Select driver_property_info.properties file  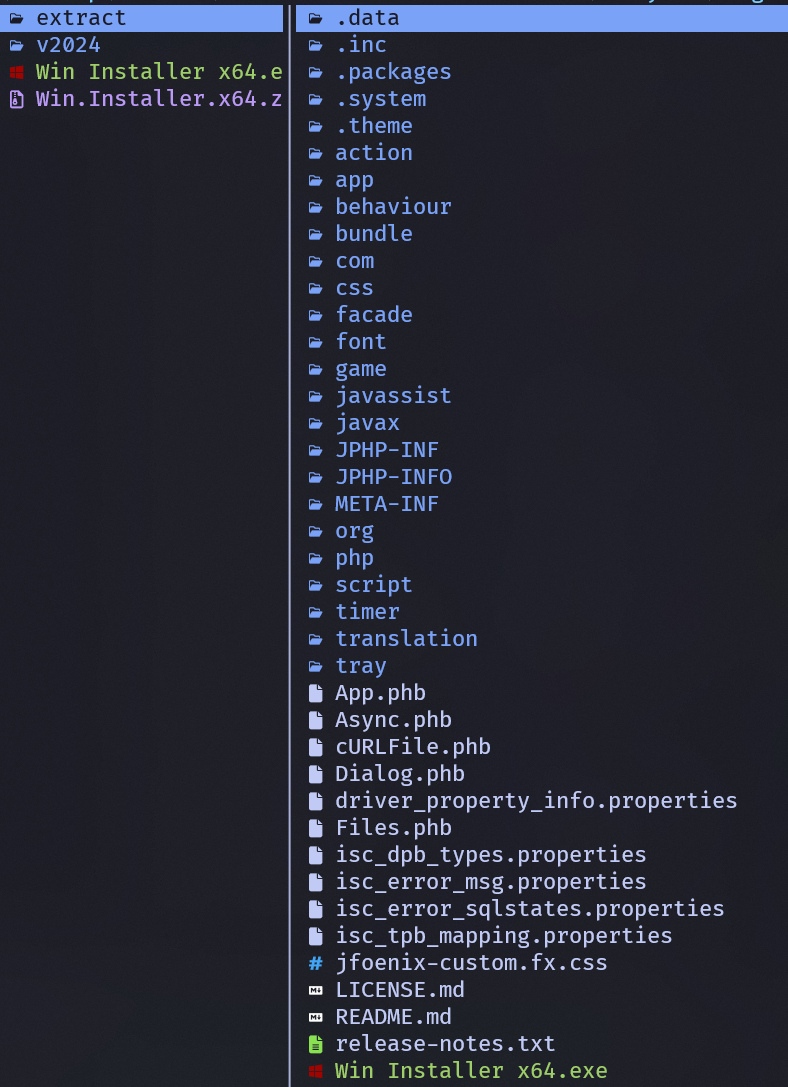[x=542, y=801]
